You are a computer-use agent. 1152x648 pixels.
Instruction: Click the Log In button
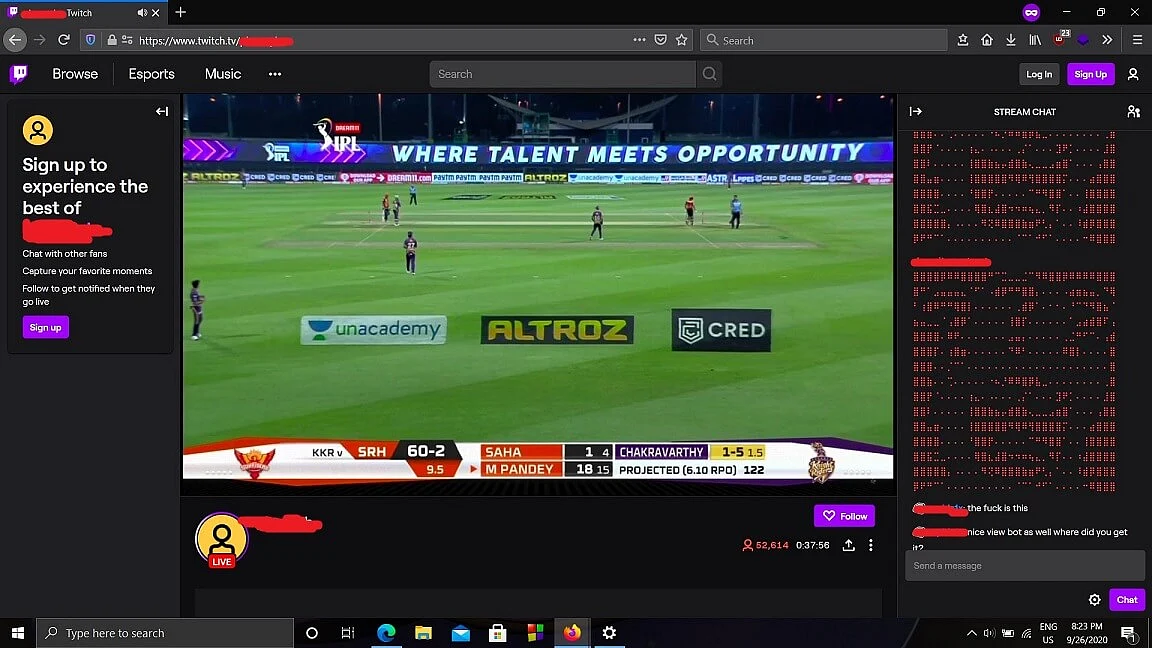pos(1039,74)
